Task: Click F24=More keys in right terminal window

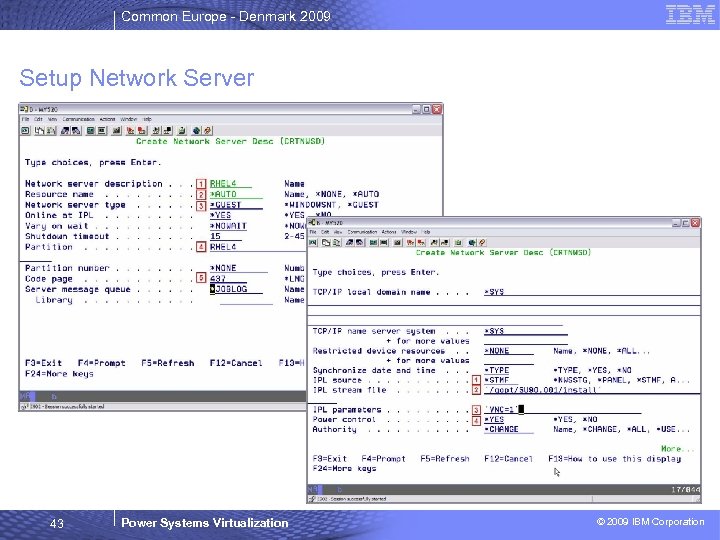Action: coord(344,468)
